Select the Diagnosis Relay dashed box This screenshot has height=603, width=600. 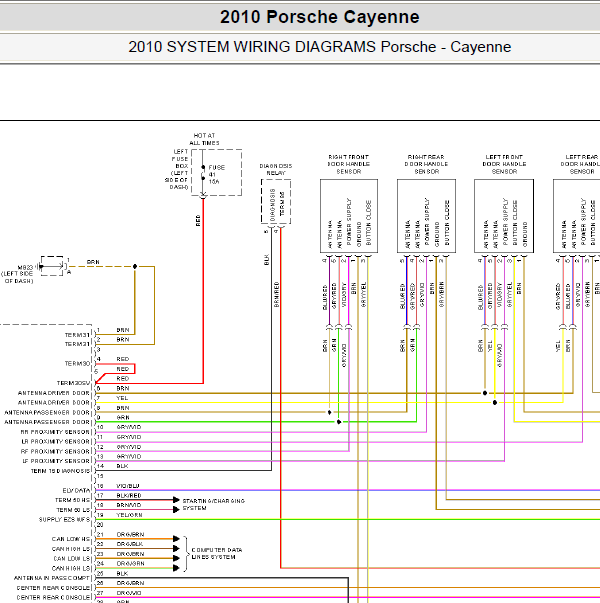pyautogui.click(x=276, y=201)
